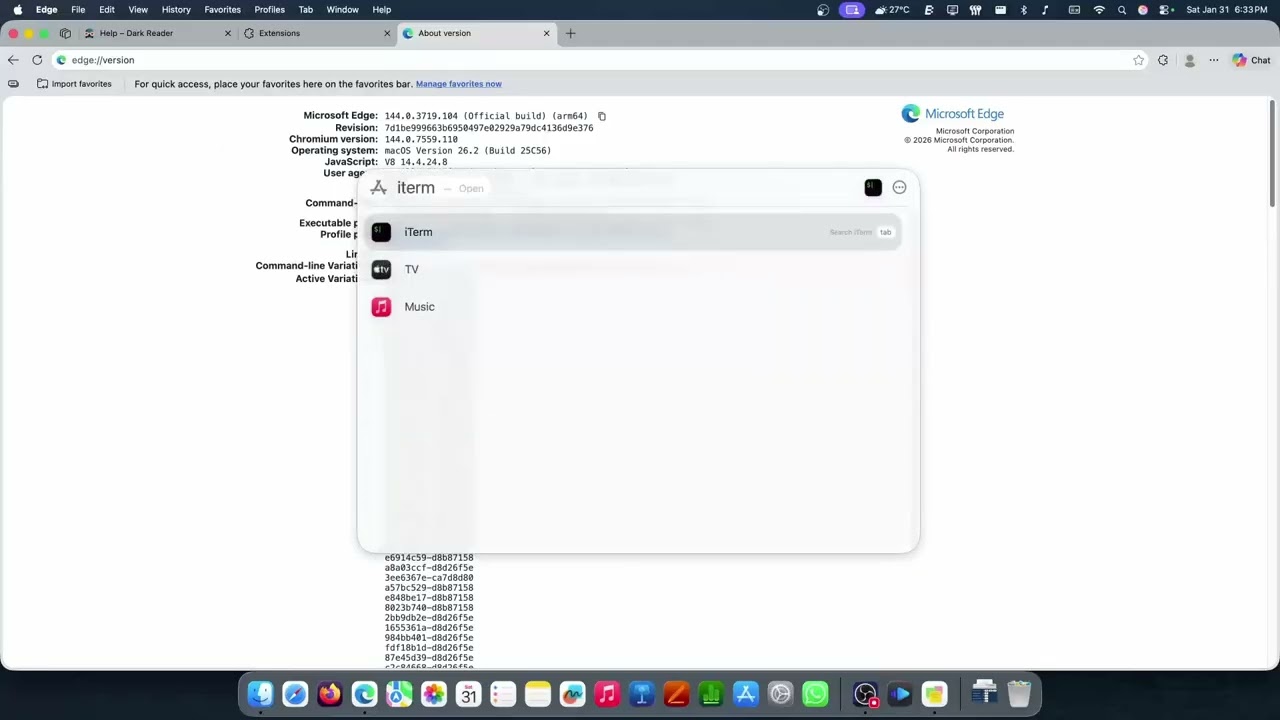Screen dimensions: 1280x720
Task: Open a new tab with plus button
Action: (570, 33)
